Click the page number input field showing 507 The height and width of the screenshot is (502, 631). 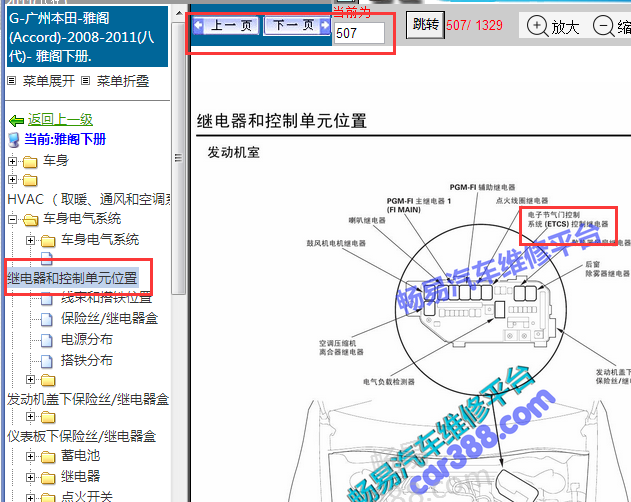click(x=359, y=33)
